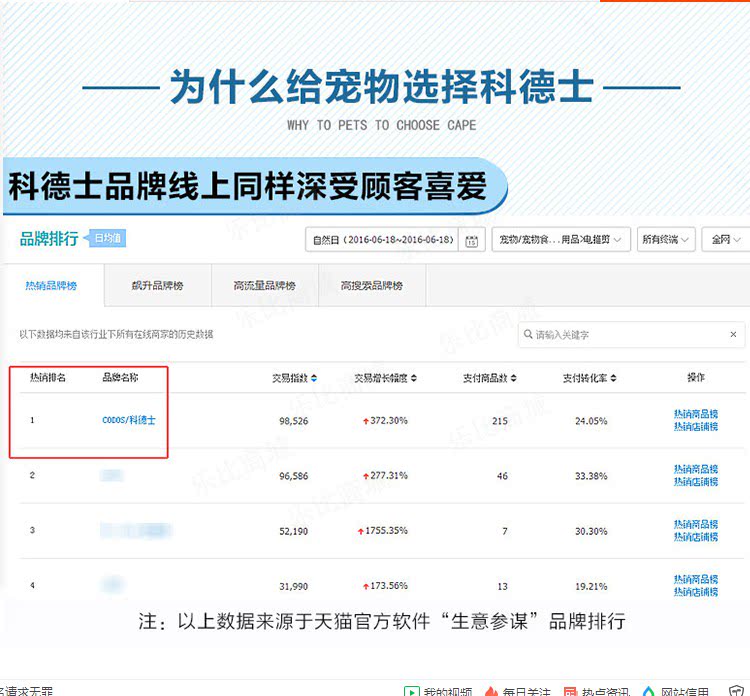Click 每日关注 flame icon in status bar

pyautogui.click(x=491, y=691)
